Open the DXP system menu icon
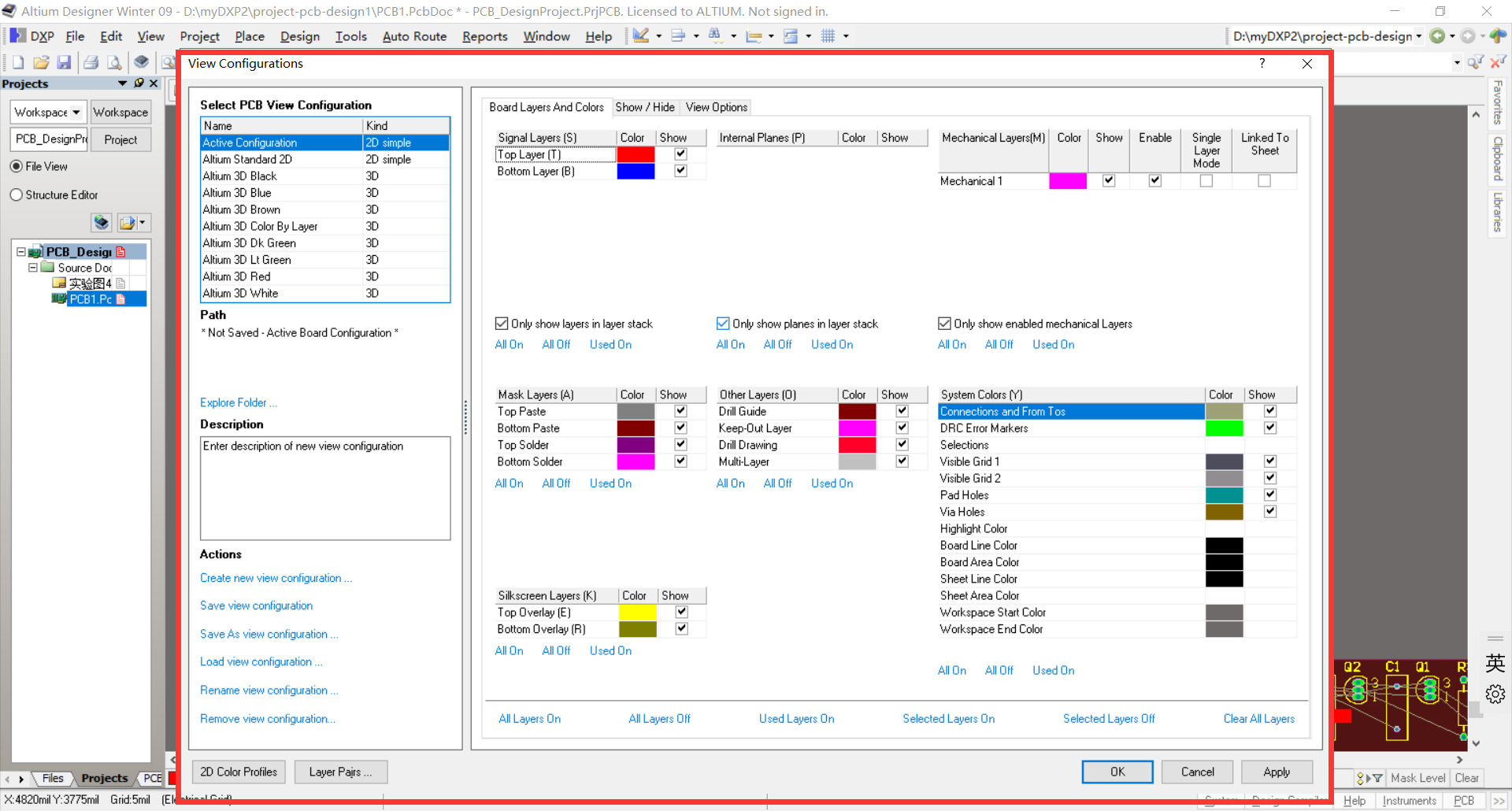This screenshot has height=811, width=1512. click(17, 36)
